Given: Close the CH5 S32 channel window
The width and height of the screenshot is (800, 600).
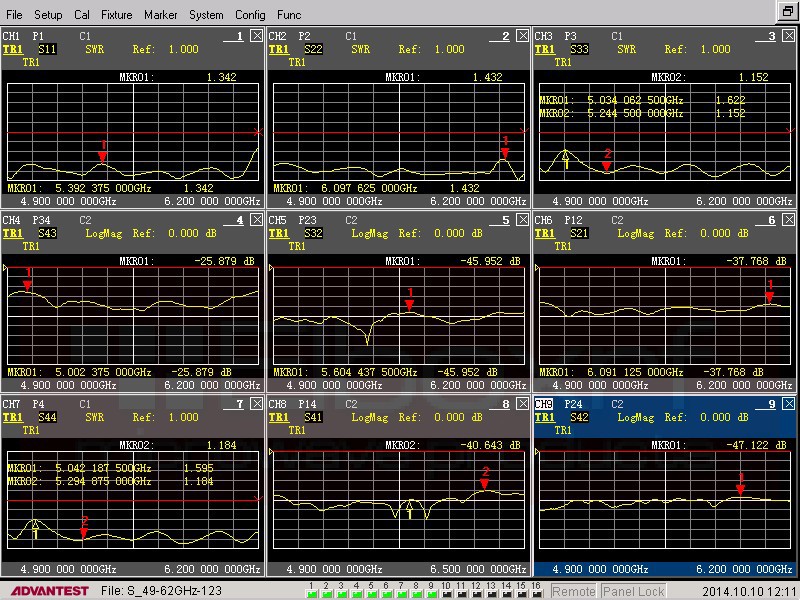Looking at the screenshot, I should coord(523,220).
